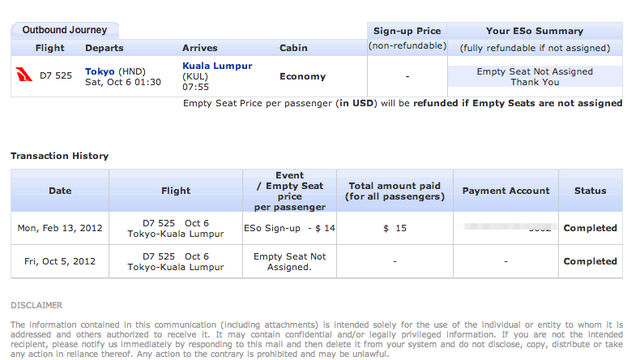
Task: Click the DISCLAIMER heading
Action: coord(36,305)
